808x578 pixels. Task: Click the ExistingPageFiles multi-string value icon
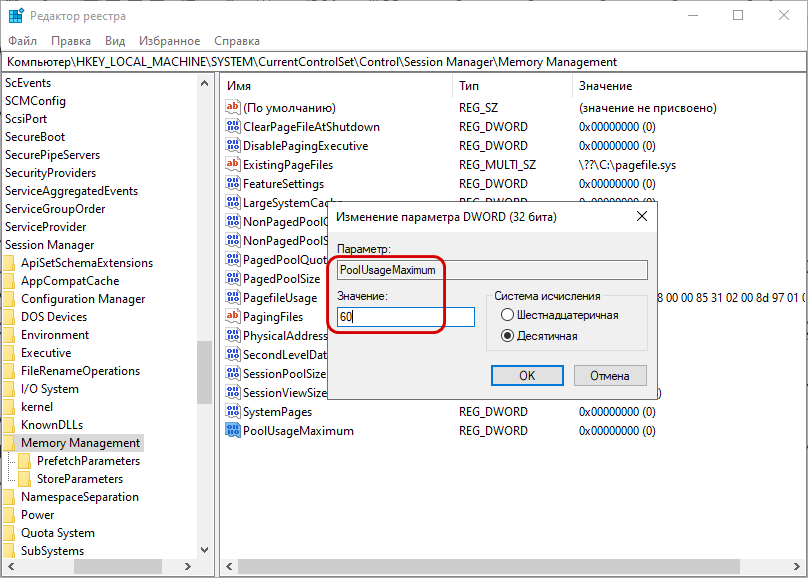pos(233,165)
